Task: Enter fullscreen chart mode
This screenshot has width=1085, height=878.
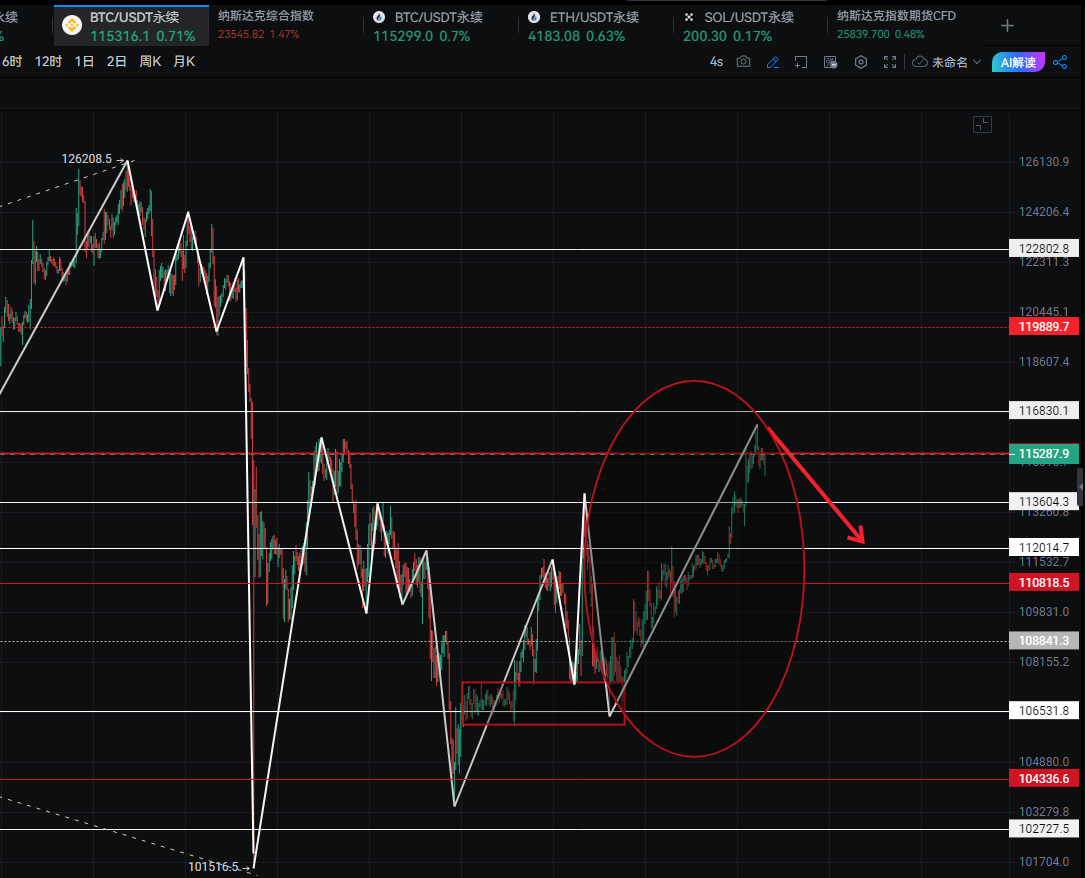Action: (890, 62)
